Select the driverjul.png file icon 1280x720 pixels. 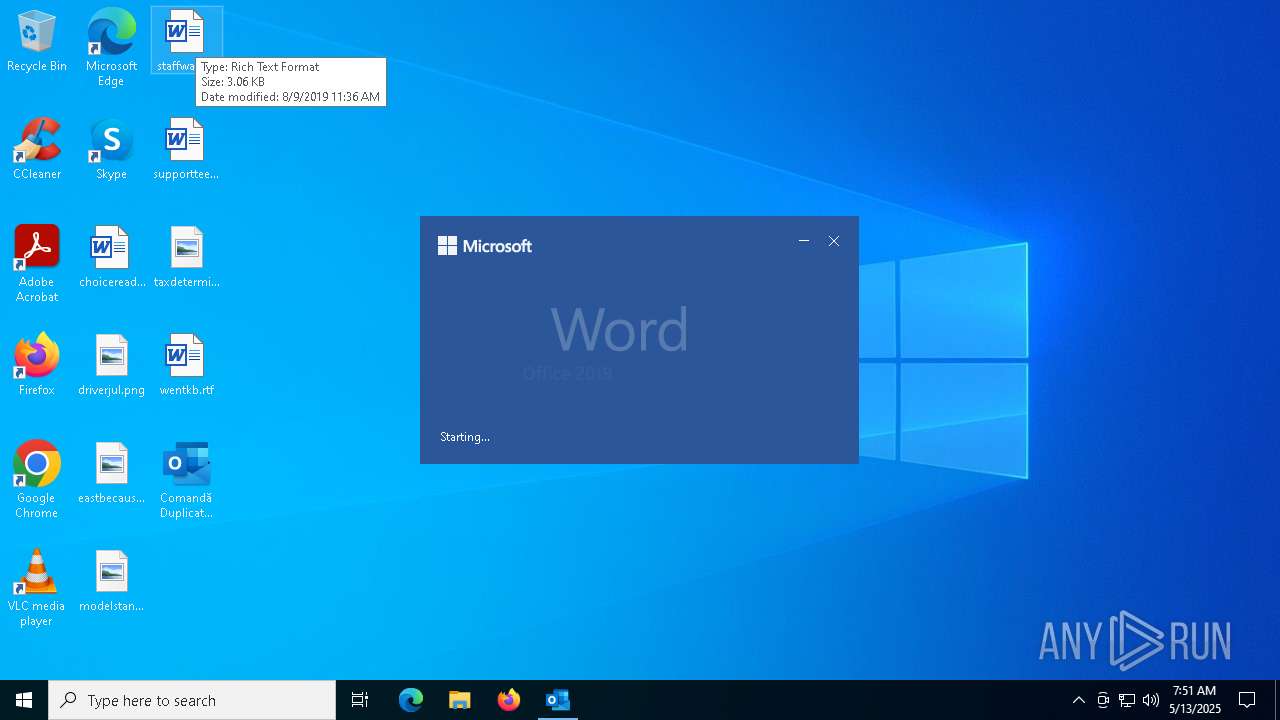pyautogui.click(x=111, y=365)
